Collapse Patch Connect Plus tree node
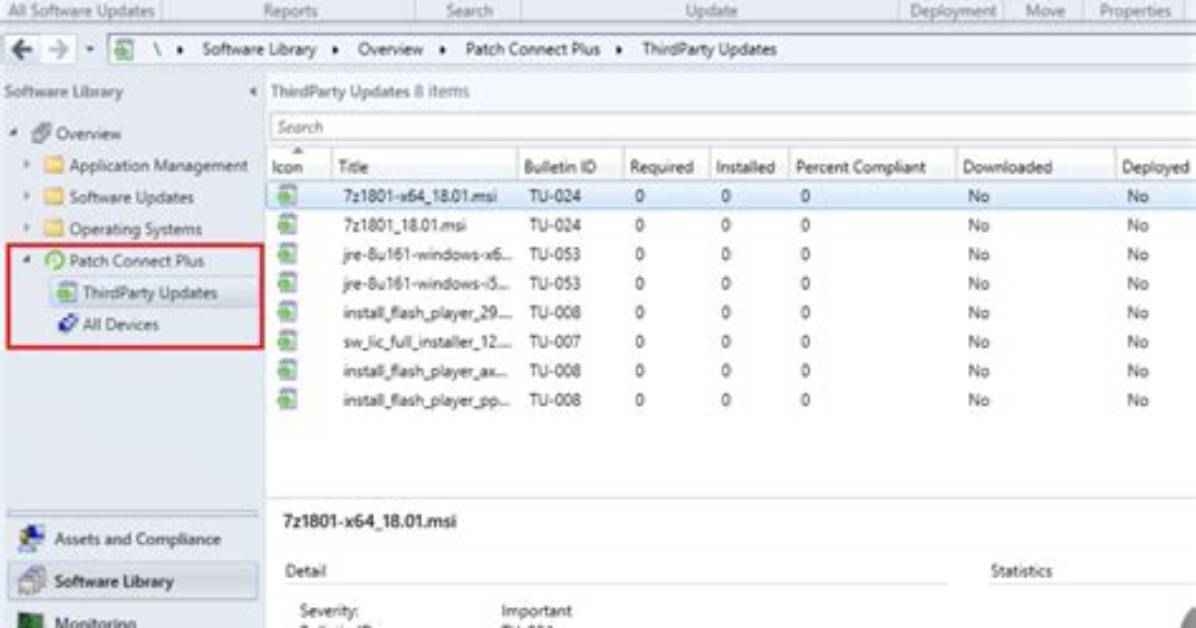 (27, 260)
